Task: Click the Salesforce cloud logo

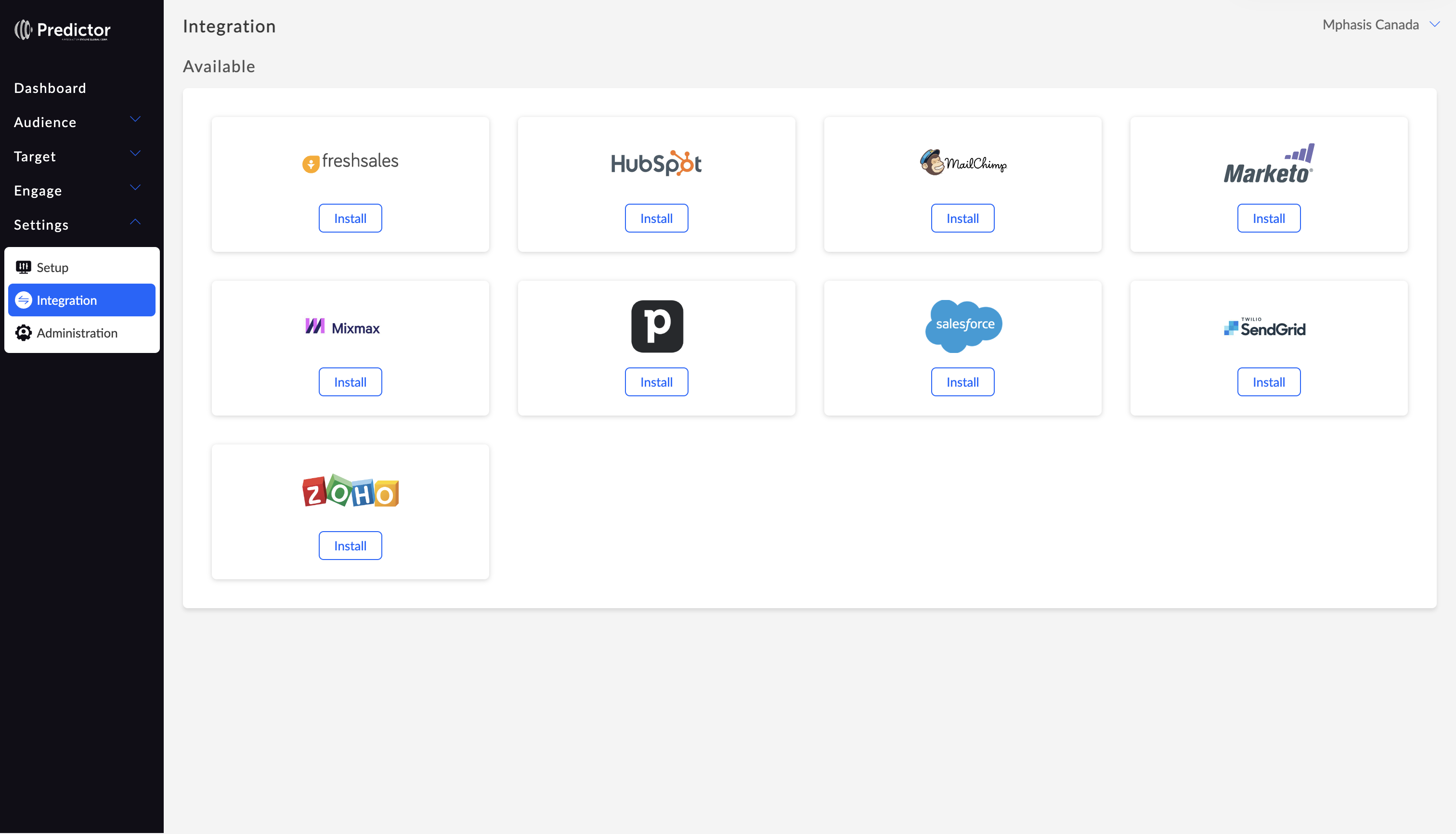Action: coord(963,326)
